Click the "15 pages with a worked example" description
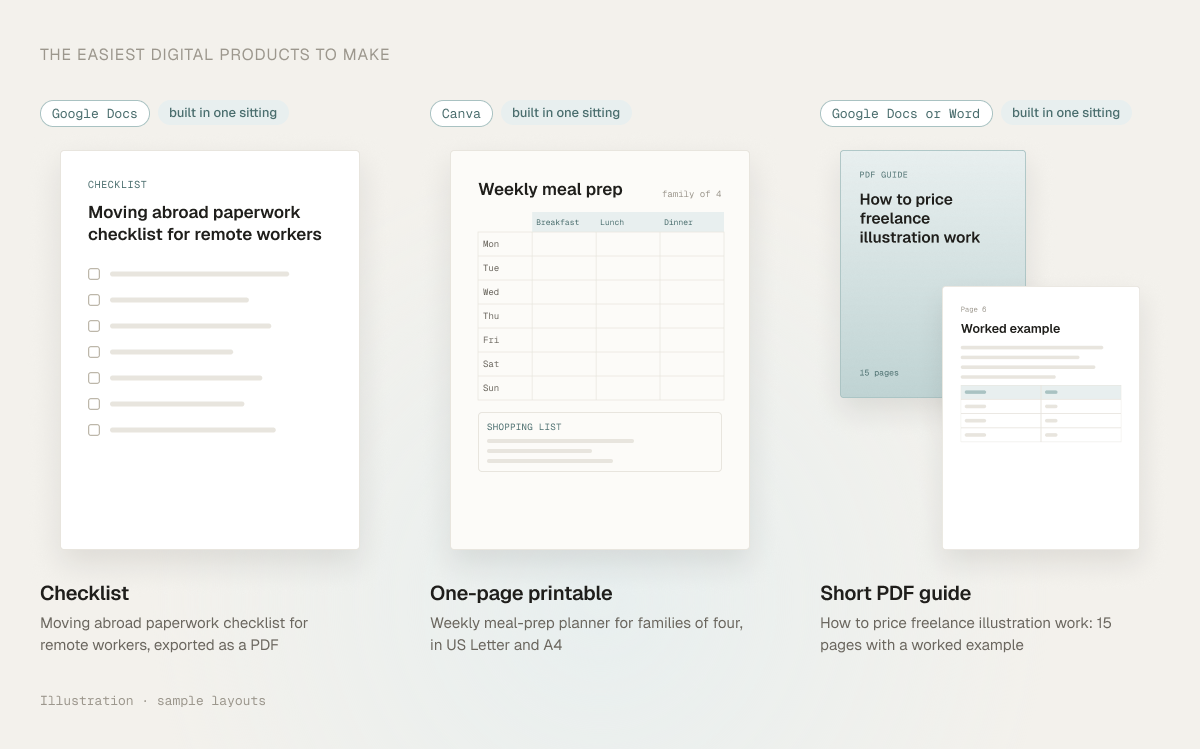 click(x=966, y=634)
